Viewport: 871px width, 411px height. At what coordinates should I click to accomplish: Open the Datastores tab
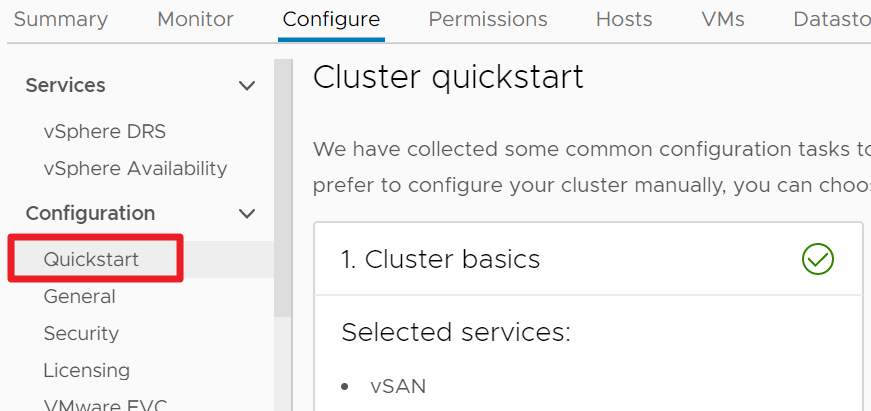coord(830,19)
